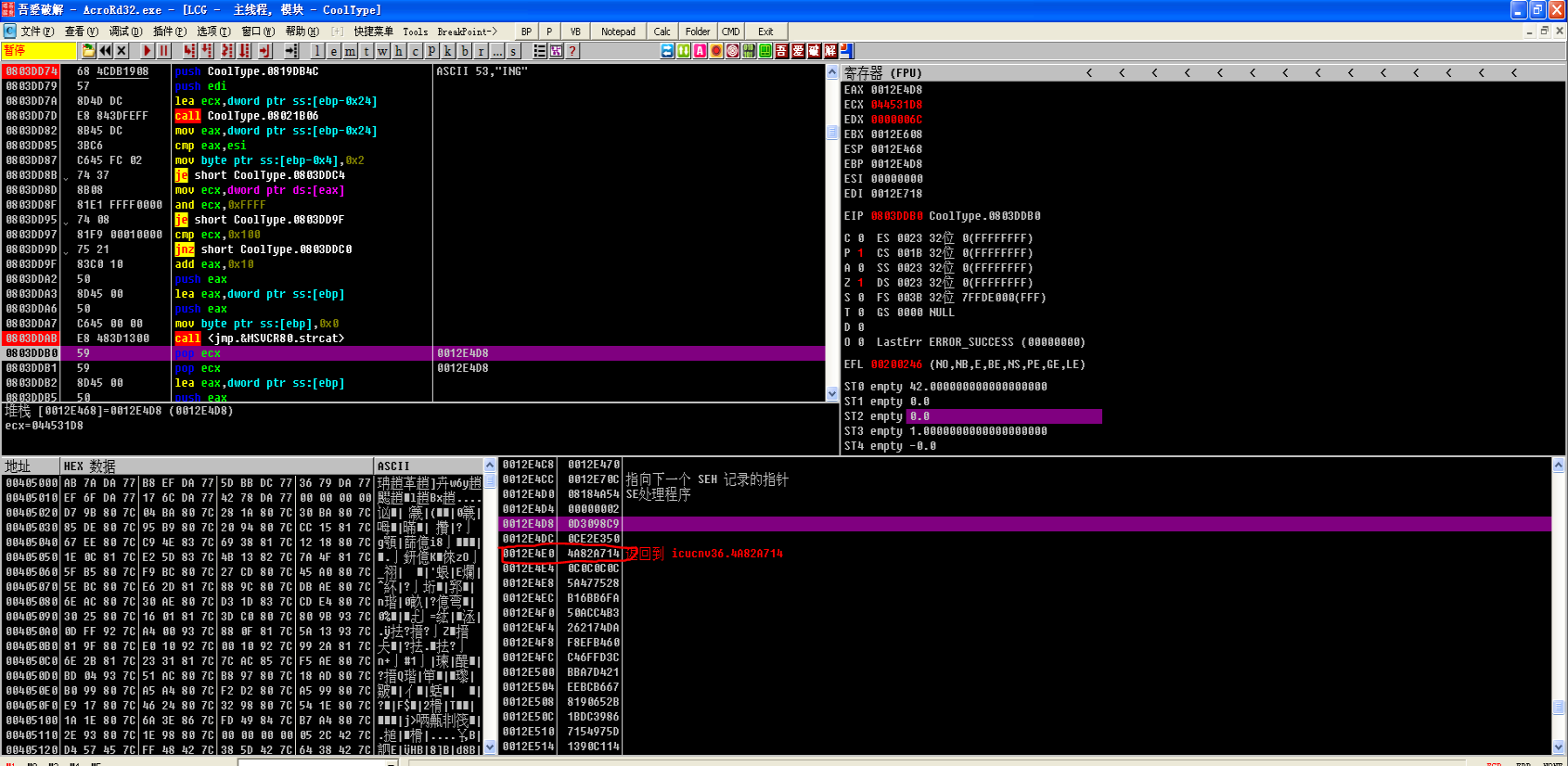This screenshot has height=766, width=1568.
Task: Open the 帮助(H) menu
Action: pyautogui.click(x=302, y=32)
